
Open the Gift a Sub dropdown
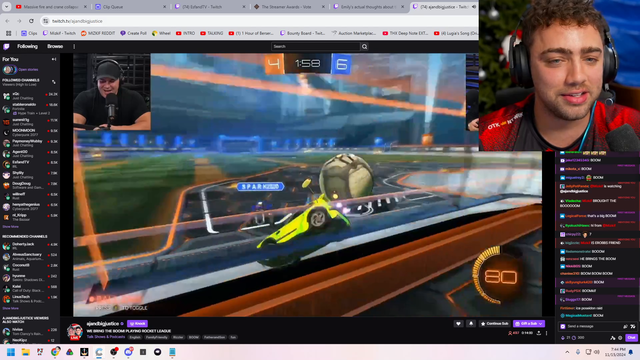(x=529, y=324)
